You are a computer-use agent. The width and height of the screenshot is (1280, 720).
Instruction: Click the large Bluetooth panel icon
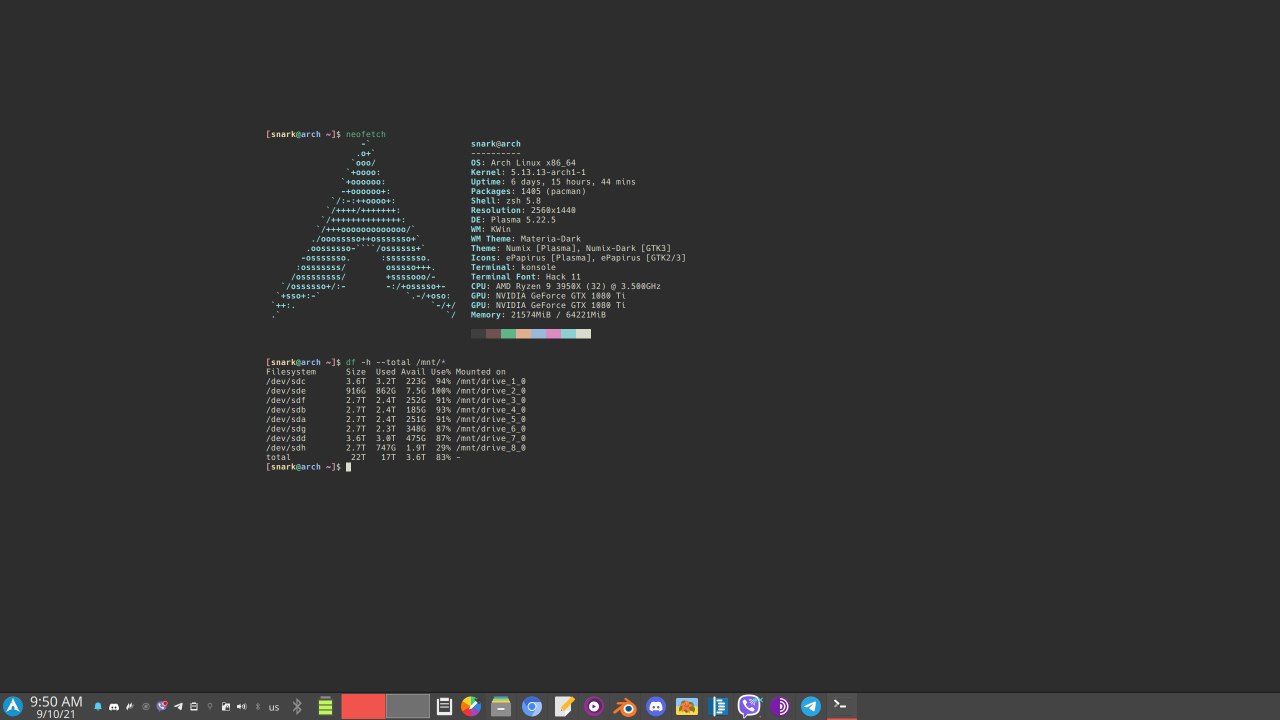click(297, 707)
